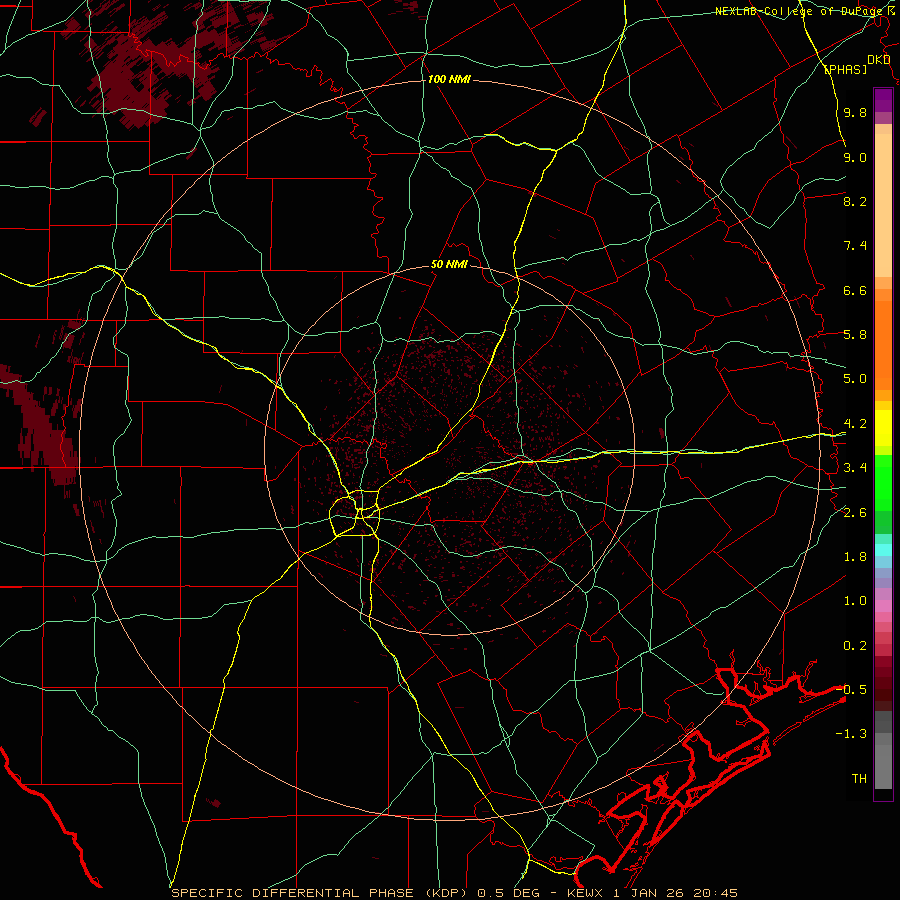The width and height of the screenshot is (900, 900).
Task: Pick the cyan swatch on the color scale
Action: click(x=883, y=550)
